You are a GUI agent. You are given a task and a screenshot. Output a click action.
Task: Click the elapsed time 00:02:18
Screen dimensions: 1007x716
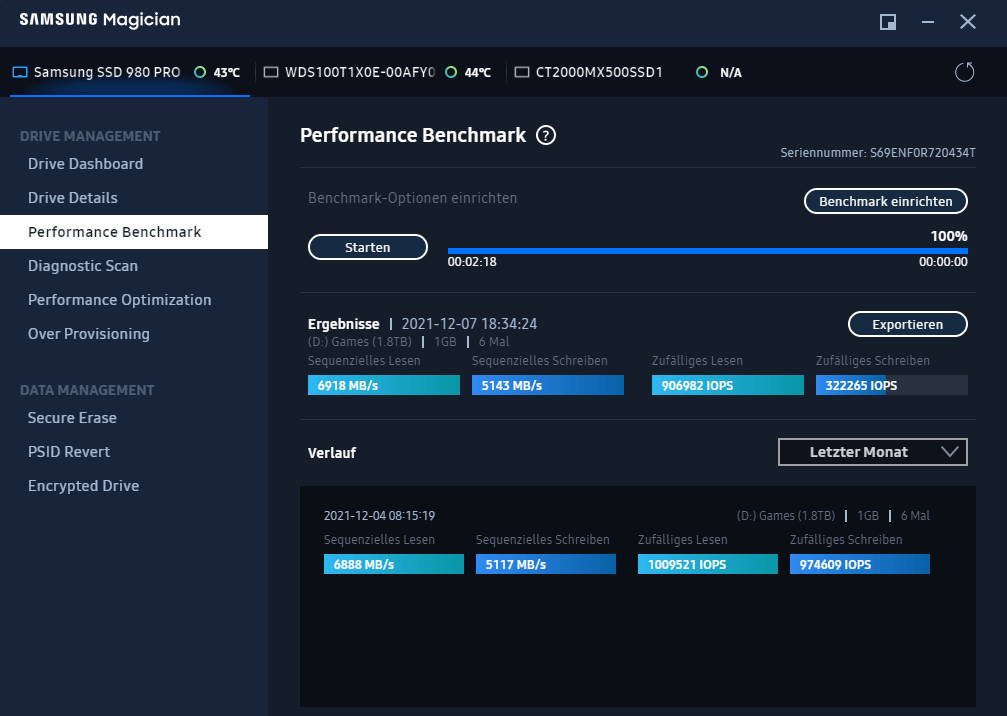pos(472,262)
